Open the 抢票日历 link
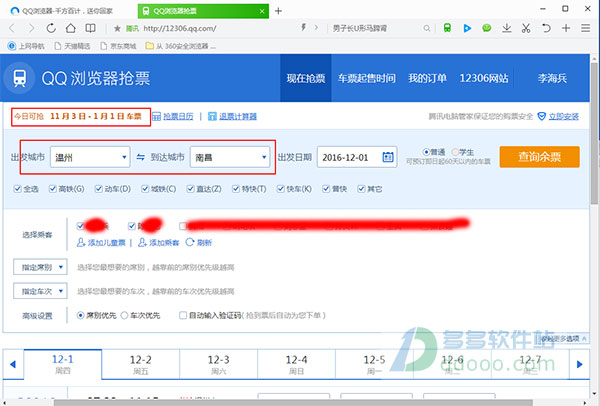The width and height of the screenshot is (600, 406). 178,116
